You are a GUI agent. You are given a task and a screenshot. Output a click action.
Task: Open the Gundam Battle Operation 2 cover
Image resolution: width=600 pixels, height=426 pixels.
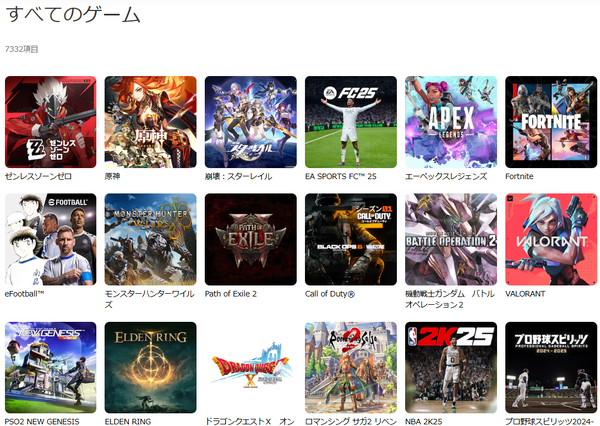pos(451,239)
